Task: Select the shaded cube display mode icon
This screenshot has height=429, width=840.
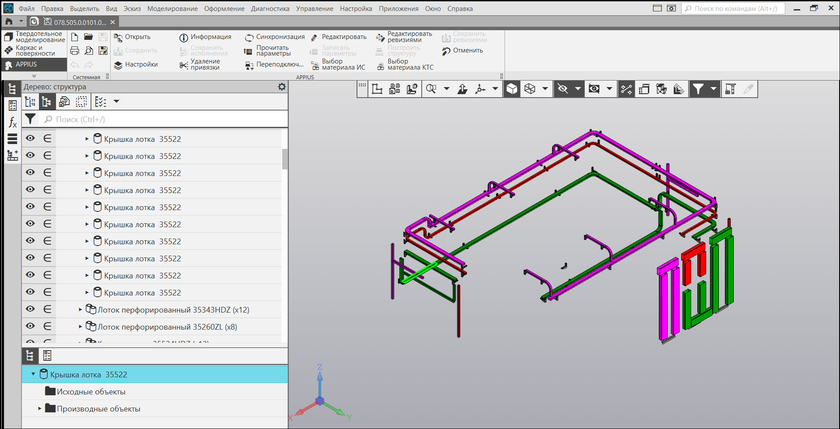Action: tap(511, 89)
